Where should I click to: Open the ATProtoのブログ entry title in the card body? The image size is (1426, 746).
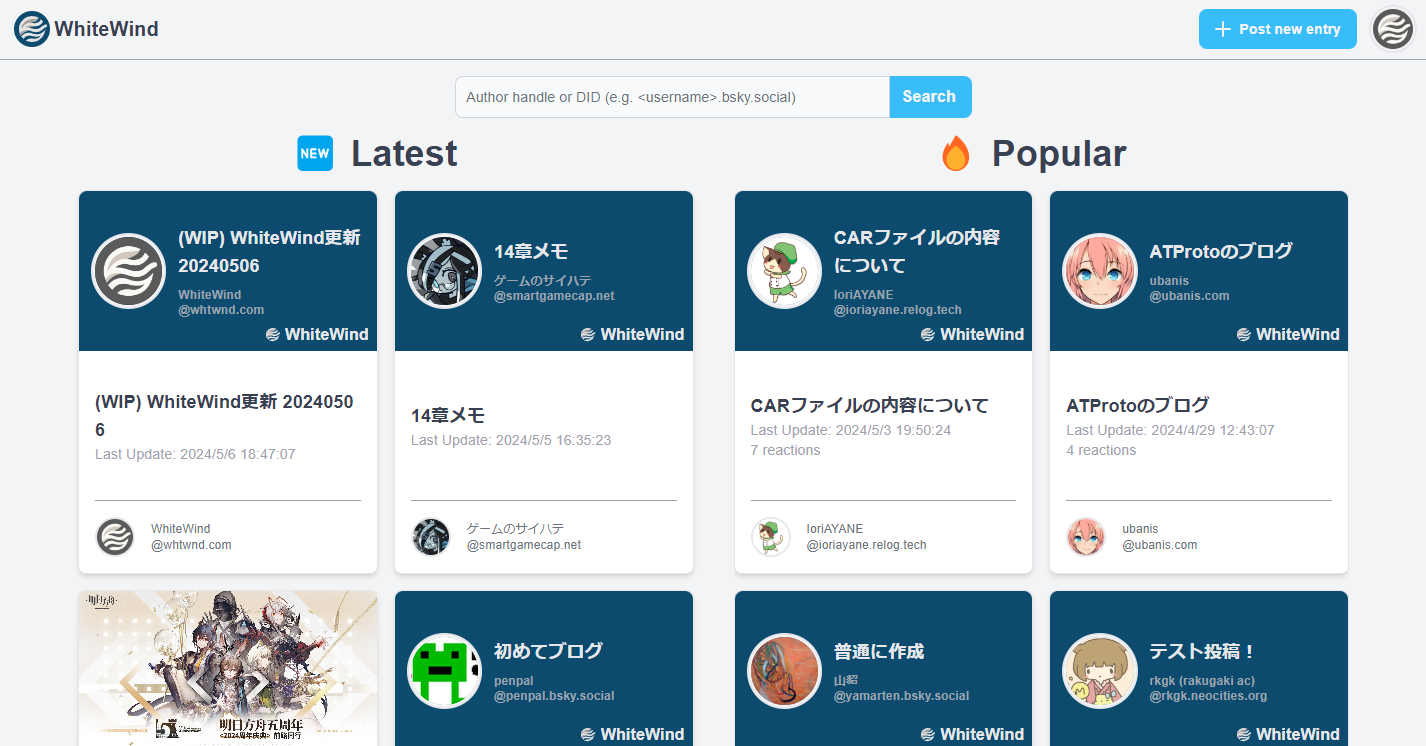(1138, 405)
